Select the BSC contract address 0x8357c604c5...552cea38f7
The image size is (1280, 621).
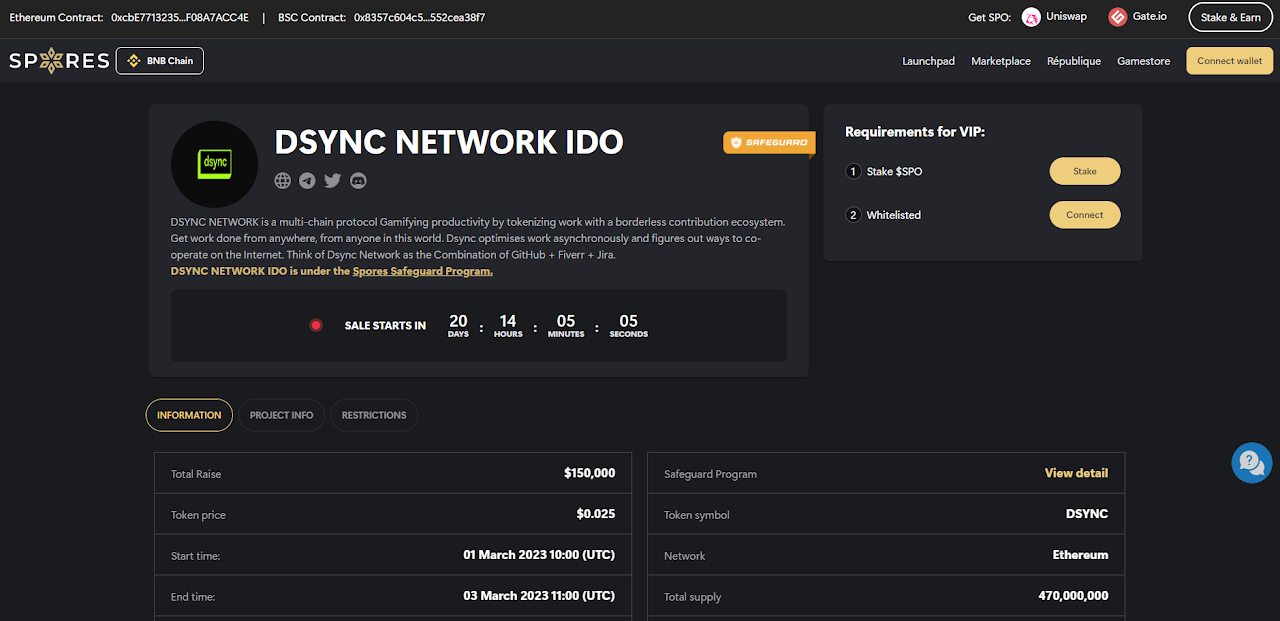click(x=419, y=18)
